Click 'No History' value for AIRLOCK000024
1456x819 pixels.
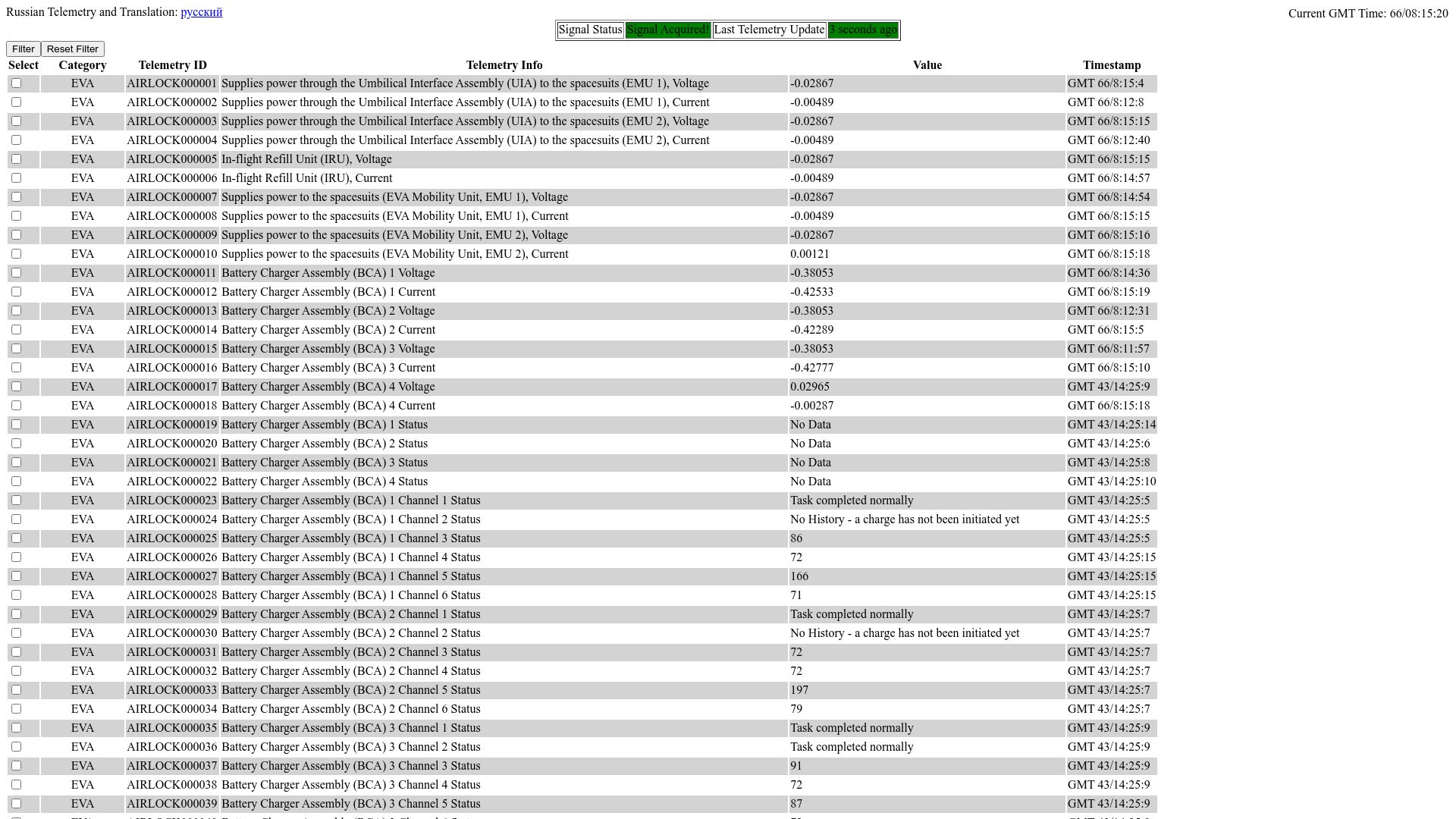coord(905,519)
